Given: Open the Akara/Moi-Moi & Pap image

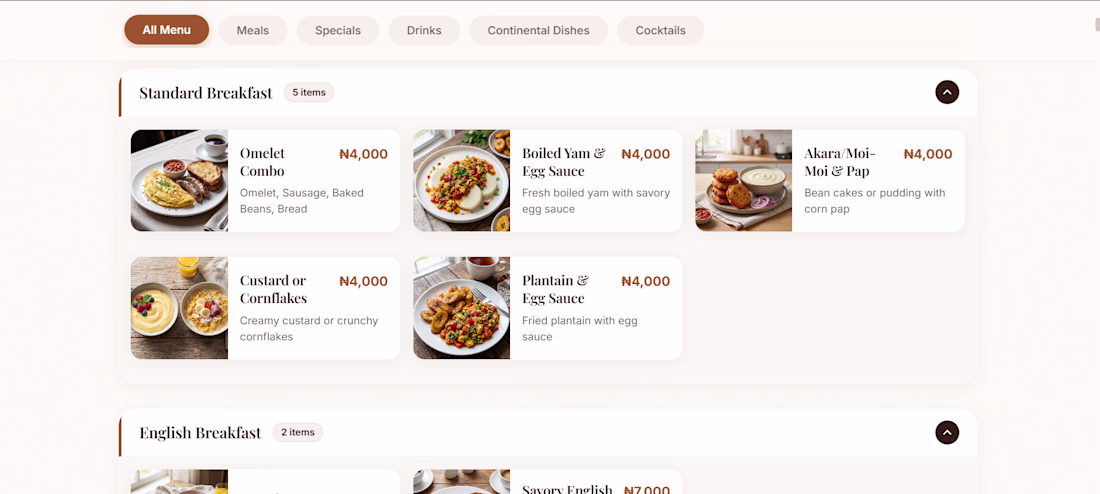Looking at the screenshot, I should [743, 181].
